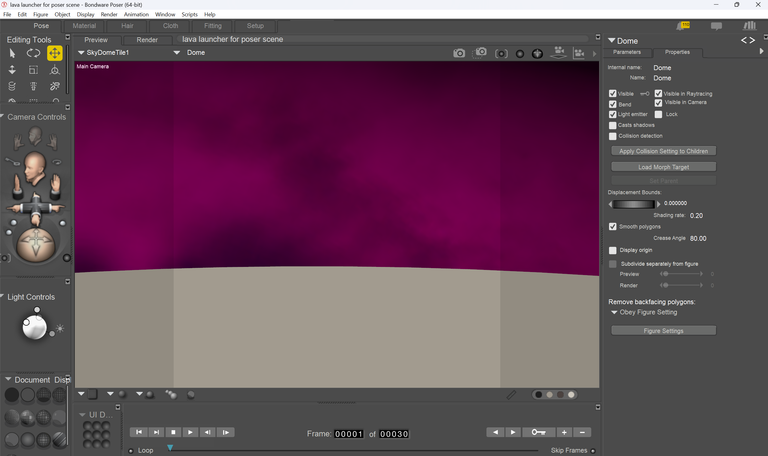Image resolution: width=768 pixels, height=456 pixels.
Task: Open the Animation menu
Action: [136, 14]
